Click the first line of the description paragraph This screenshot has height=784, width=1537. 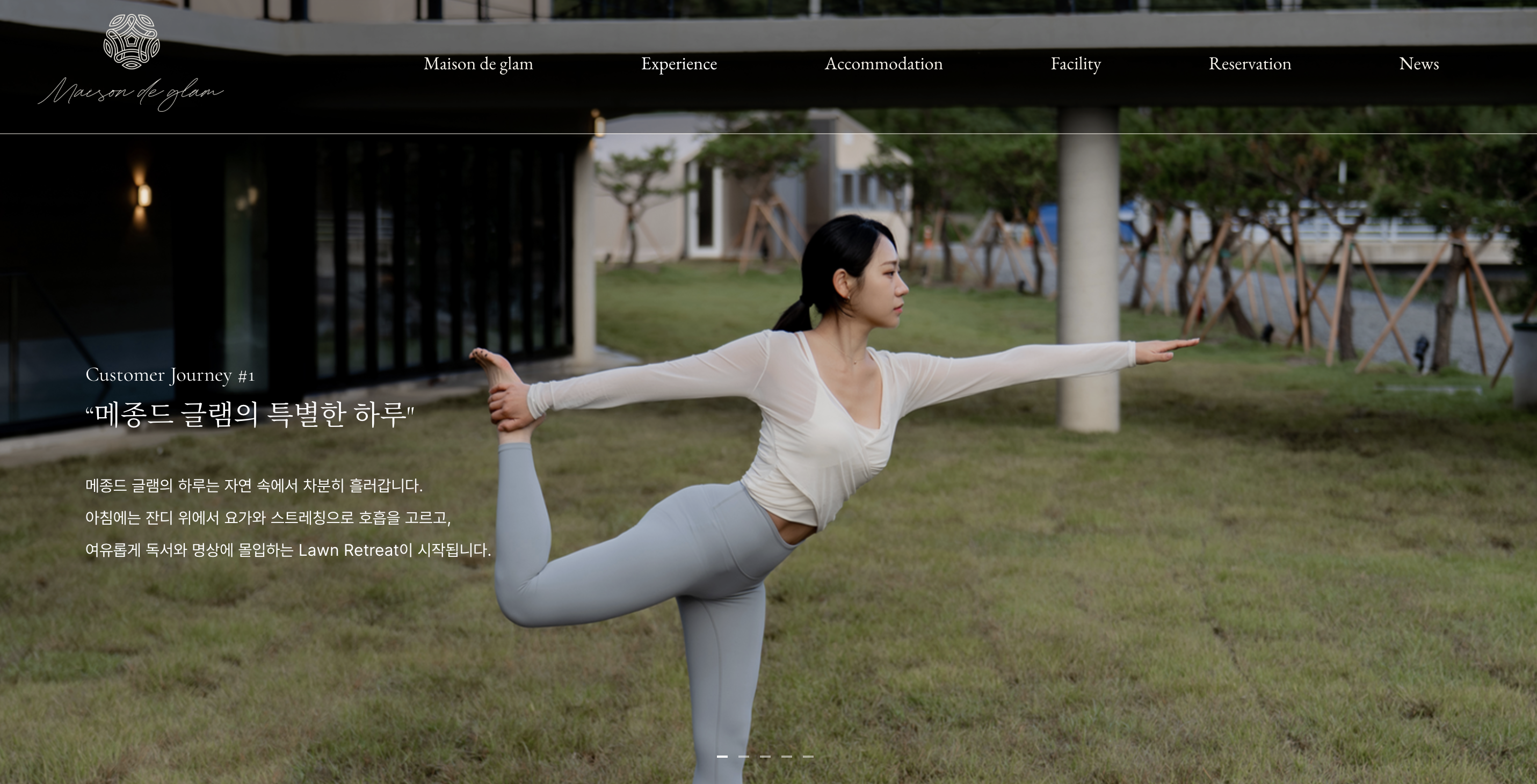pos(253,485)
